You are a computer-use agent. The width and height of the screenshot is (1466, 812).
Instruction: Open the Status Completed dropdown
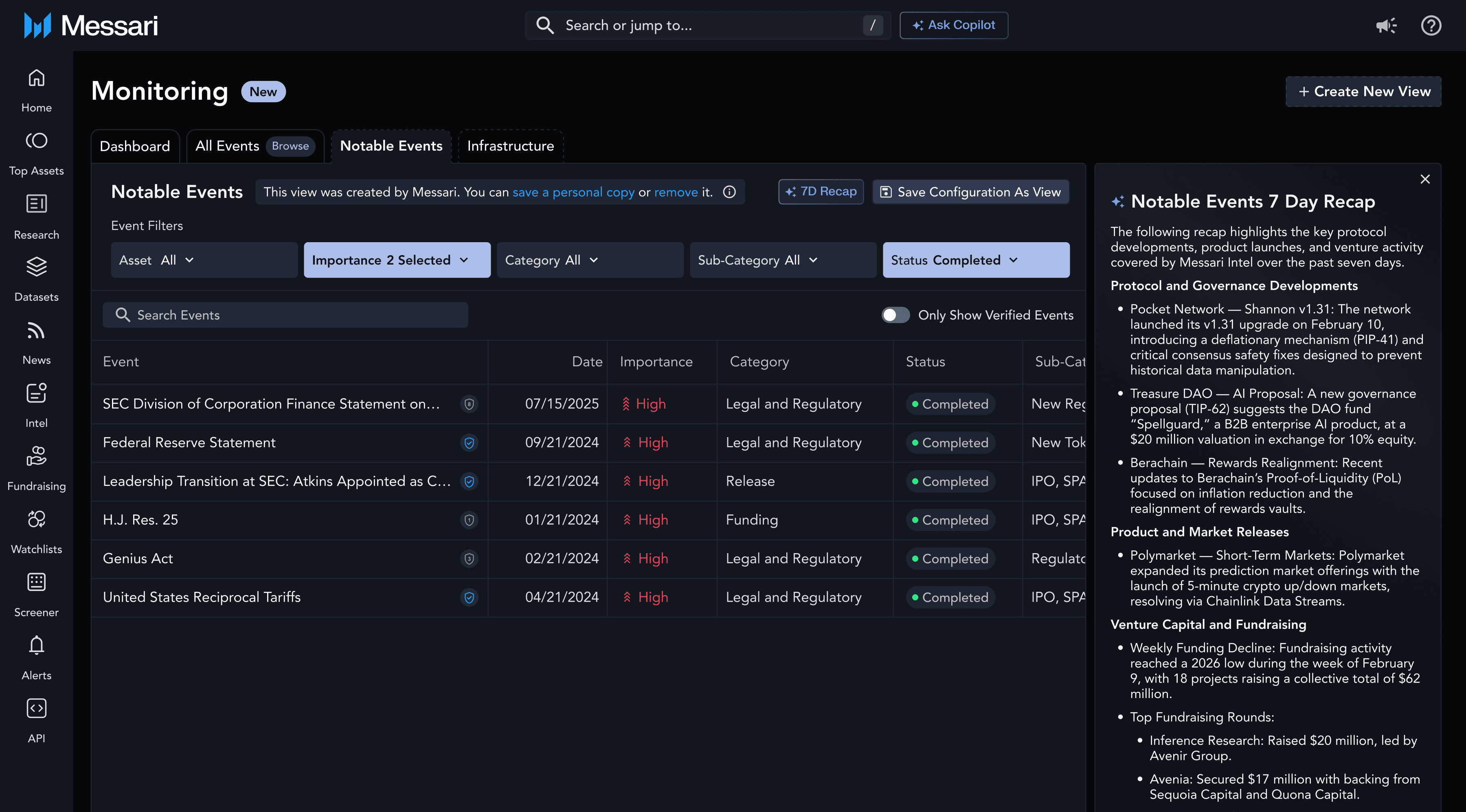click(975, 260)
